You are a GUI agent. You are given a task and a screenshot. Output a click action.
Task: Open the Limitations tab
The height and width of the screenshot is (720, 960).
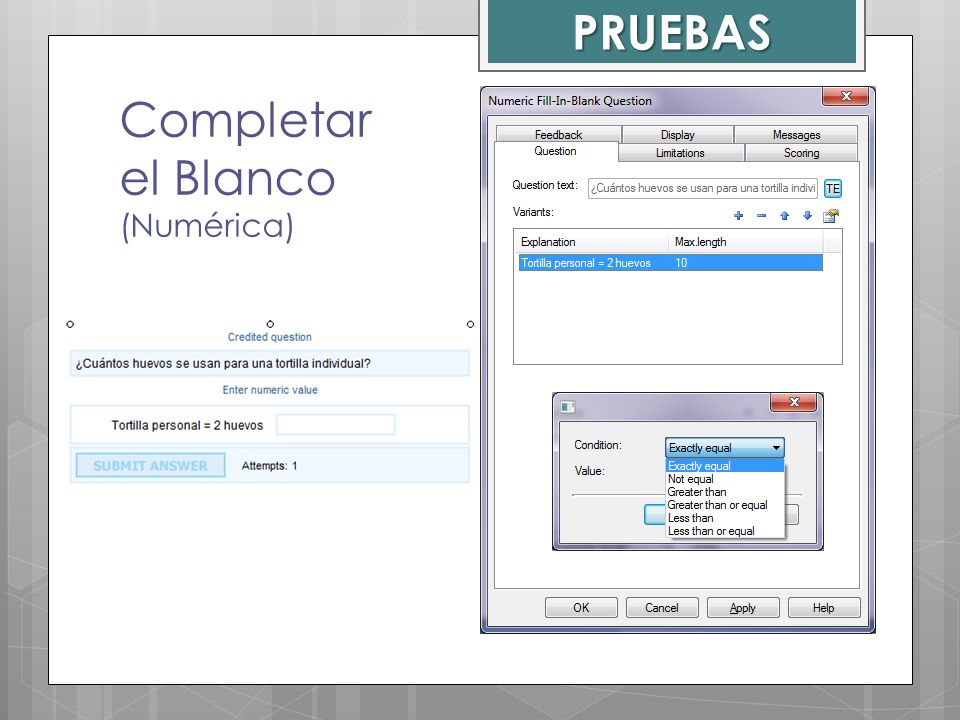point(680,153)
